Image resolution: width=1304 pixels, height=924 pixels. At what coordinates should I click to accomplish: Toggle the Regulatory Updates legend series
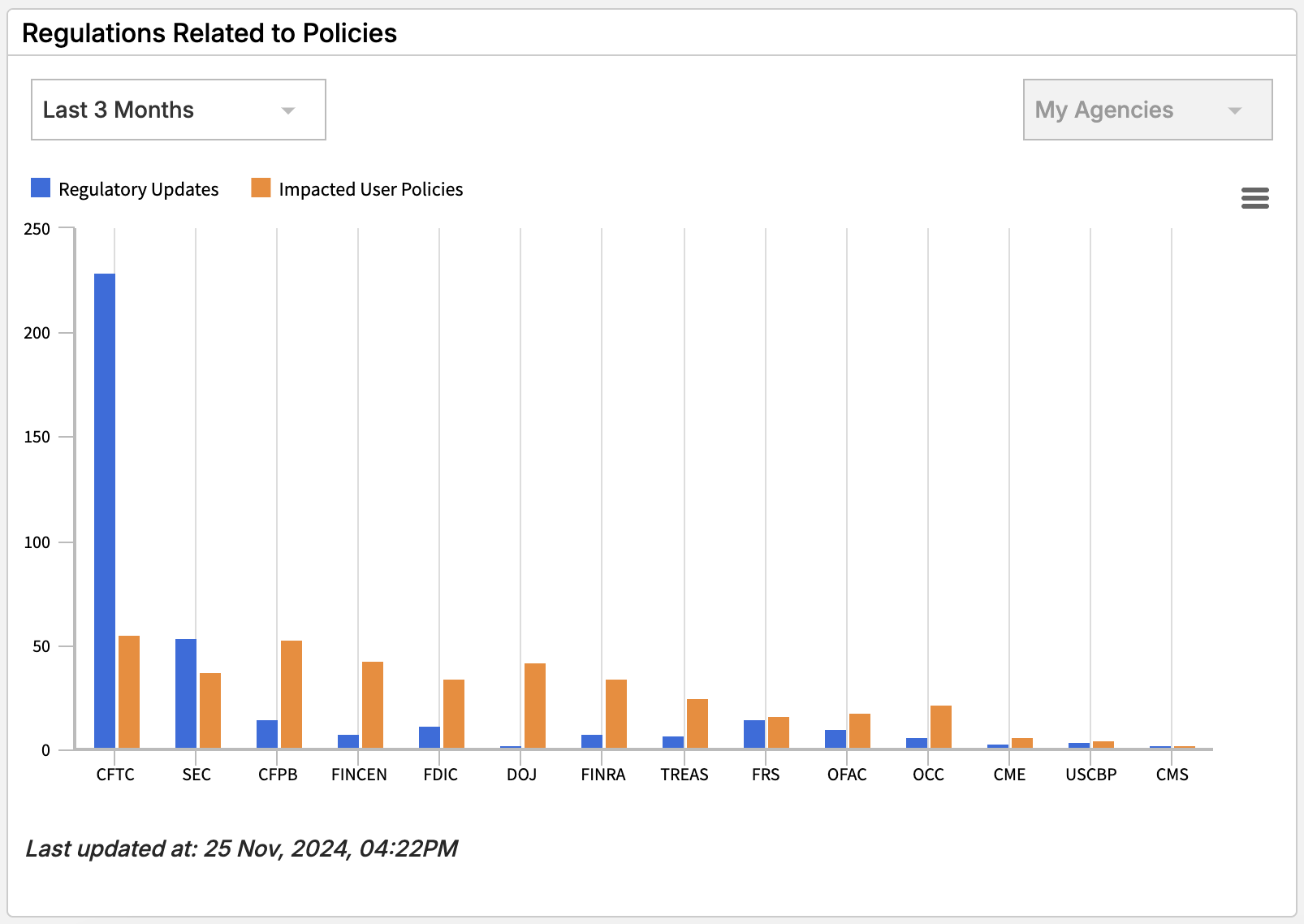point(138,189)
